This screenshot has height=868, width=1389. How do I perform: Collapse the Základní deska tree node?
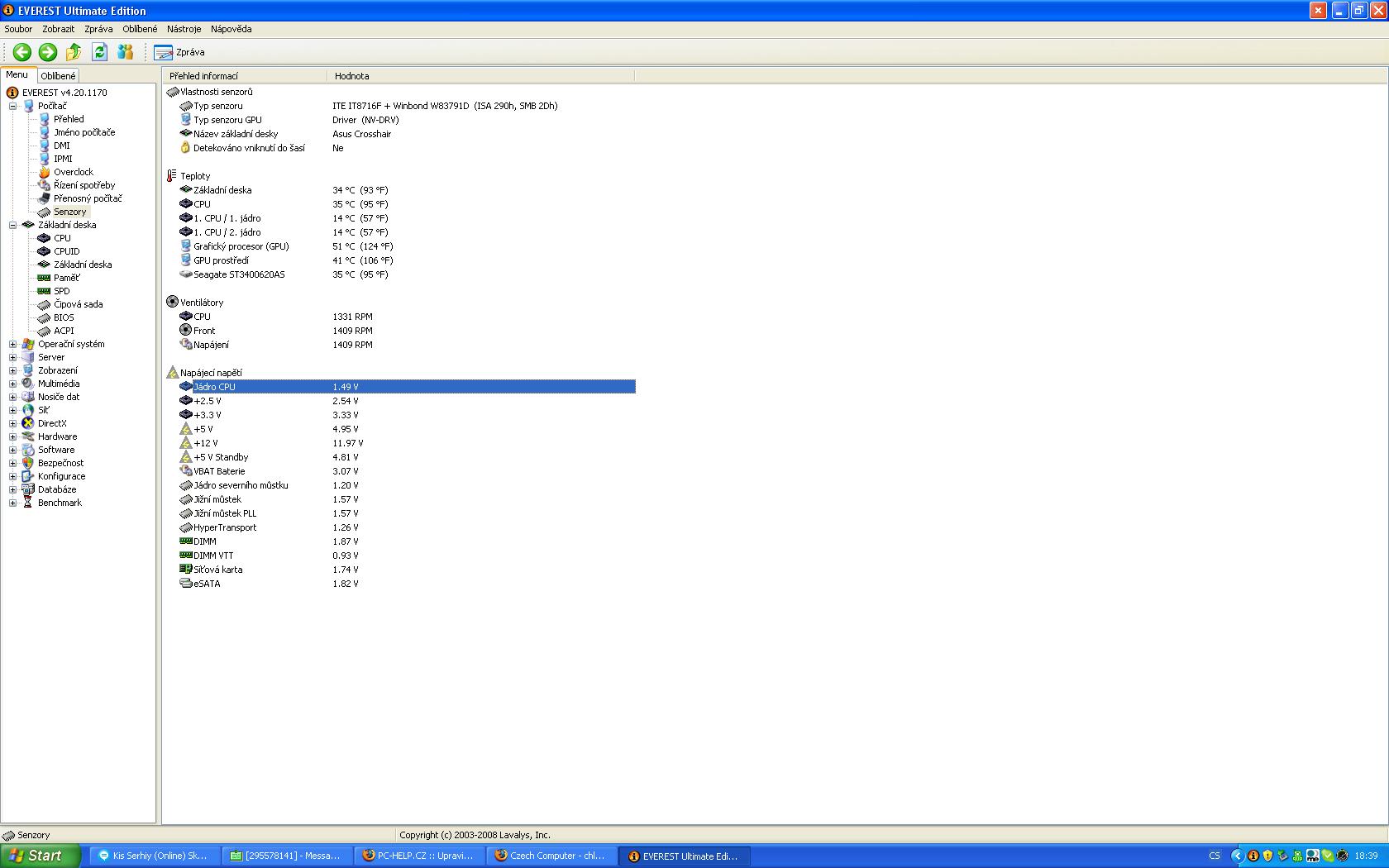click(12, 225)
